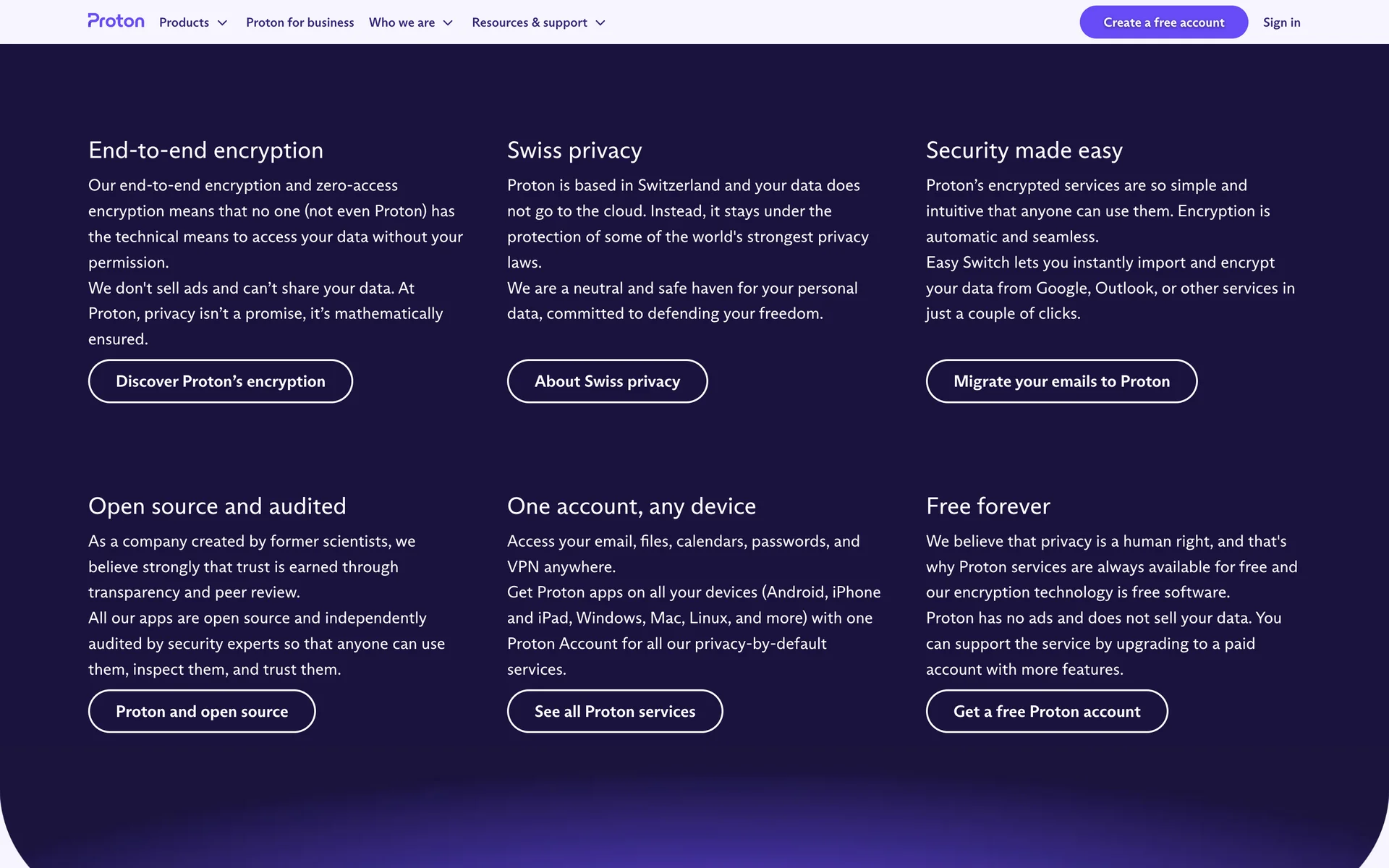The image size is (1389, 868).
Task: Open About Swiss privacy page
Action: click(x=607, y=381)
